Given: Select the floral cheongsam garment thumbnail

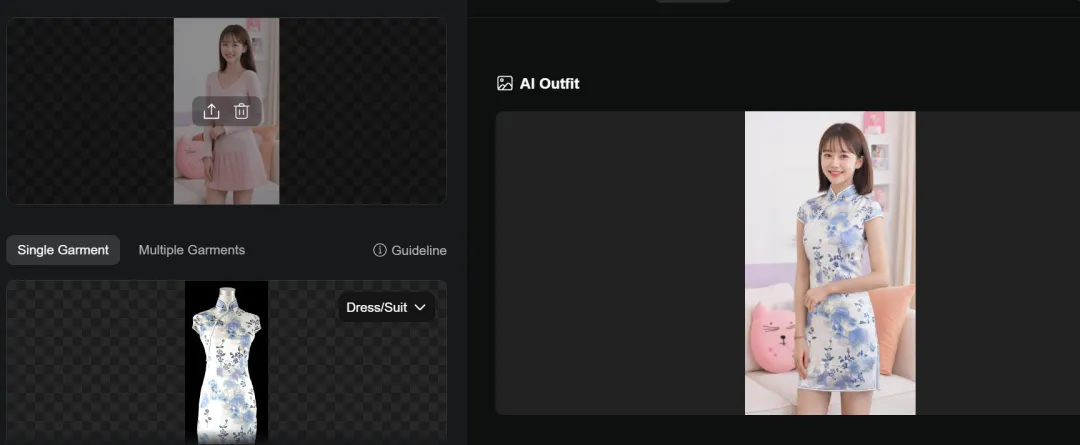Looking at the screenshot, I should pyautogui.click(x=227, y=362).
